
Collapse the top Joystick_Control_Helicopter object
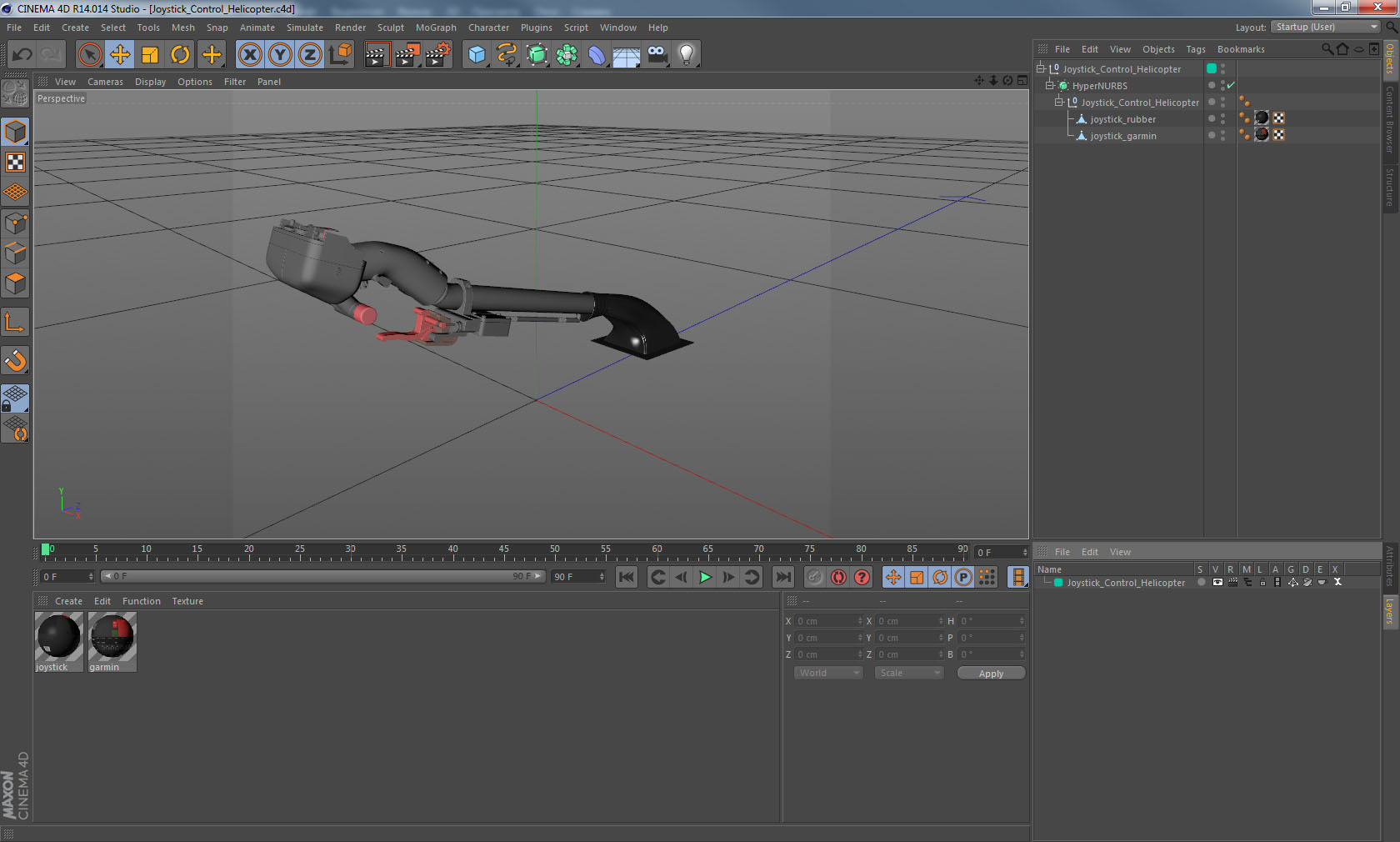(1041, 69)
